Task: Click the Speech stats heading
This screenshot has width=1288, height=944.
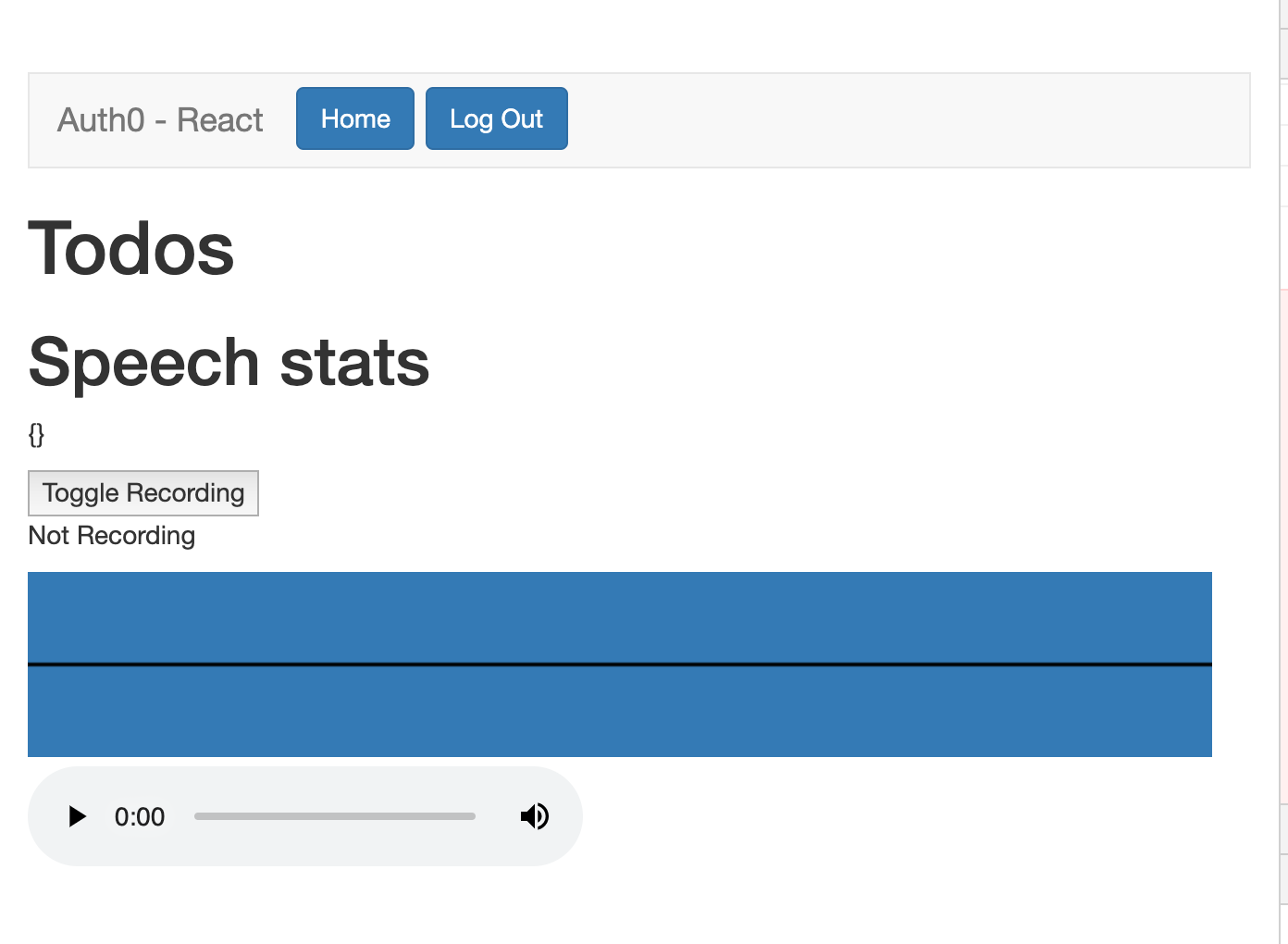Action: (229, 362)
